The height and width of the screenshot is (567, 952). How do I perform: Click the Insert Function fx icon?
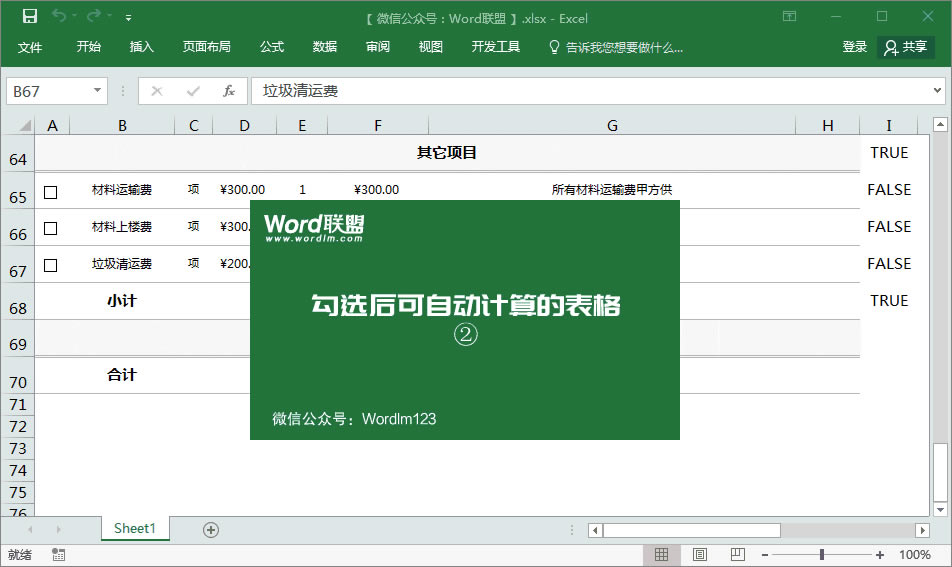point(228,91)
